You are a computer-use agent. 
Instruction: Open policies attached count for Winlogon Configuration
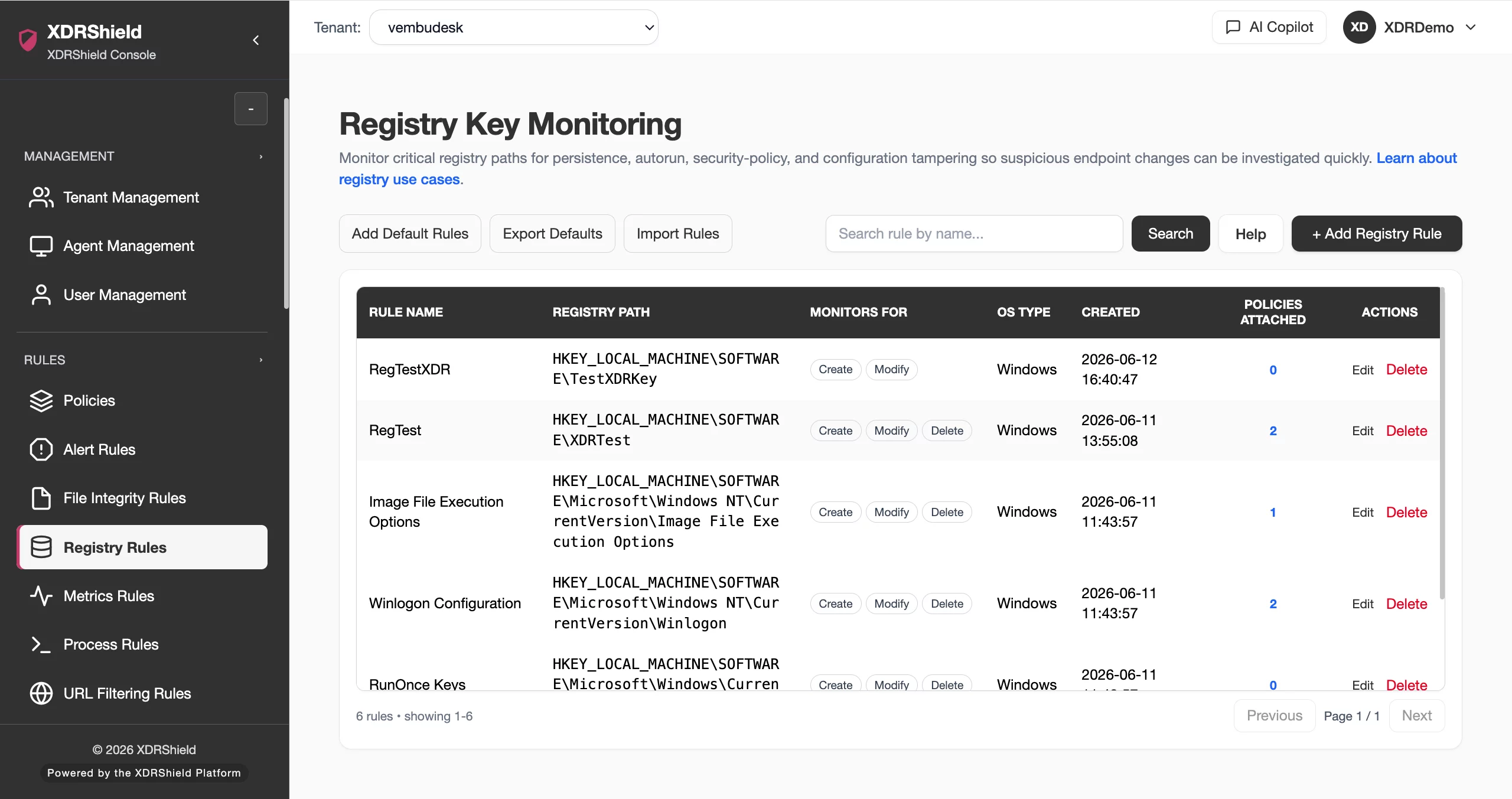(1273, 604)
